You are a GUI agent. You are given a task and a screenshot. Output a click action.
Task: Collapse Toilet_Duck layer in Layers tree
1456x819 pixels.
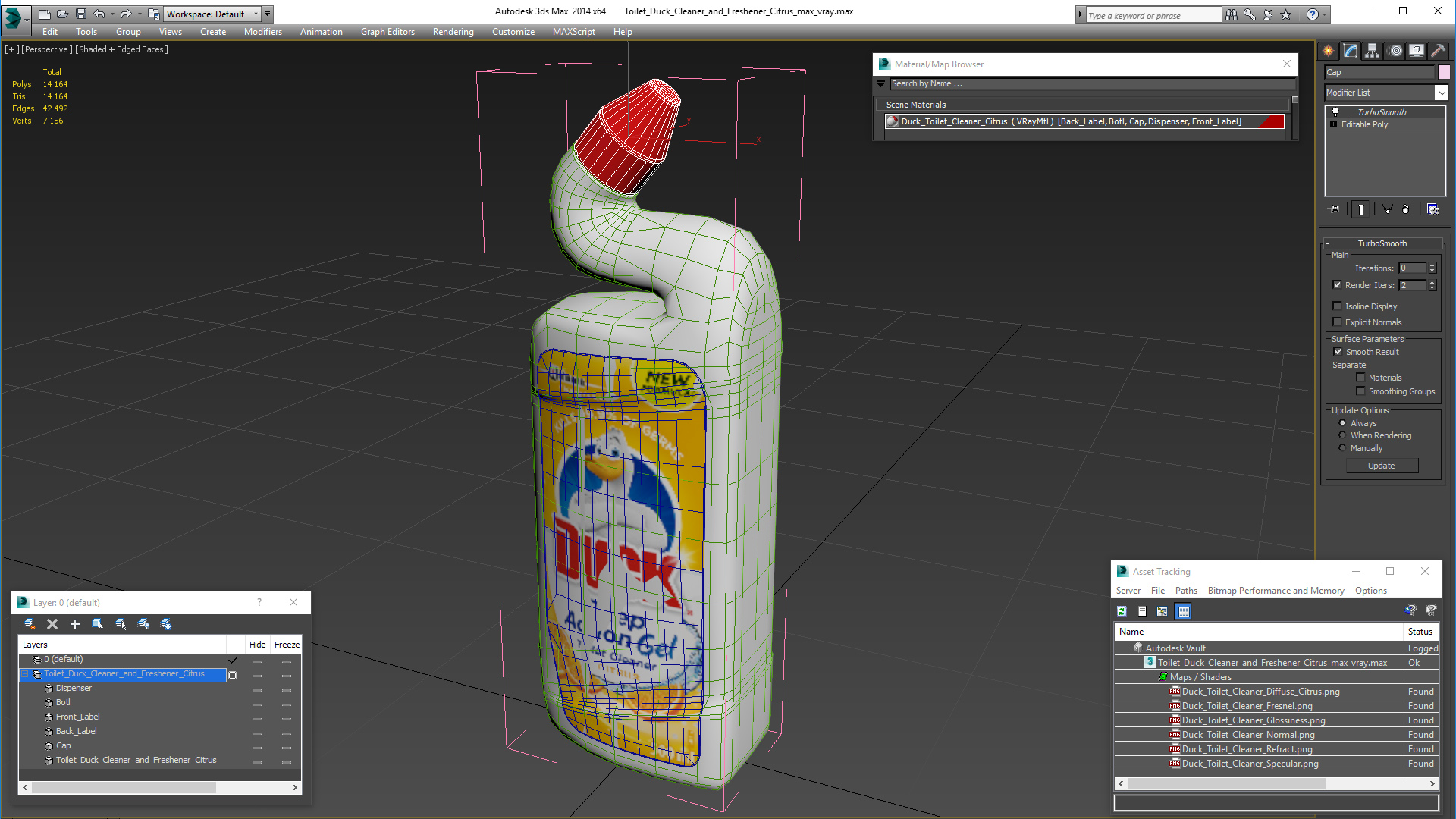point(24,674)
